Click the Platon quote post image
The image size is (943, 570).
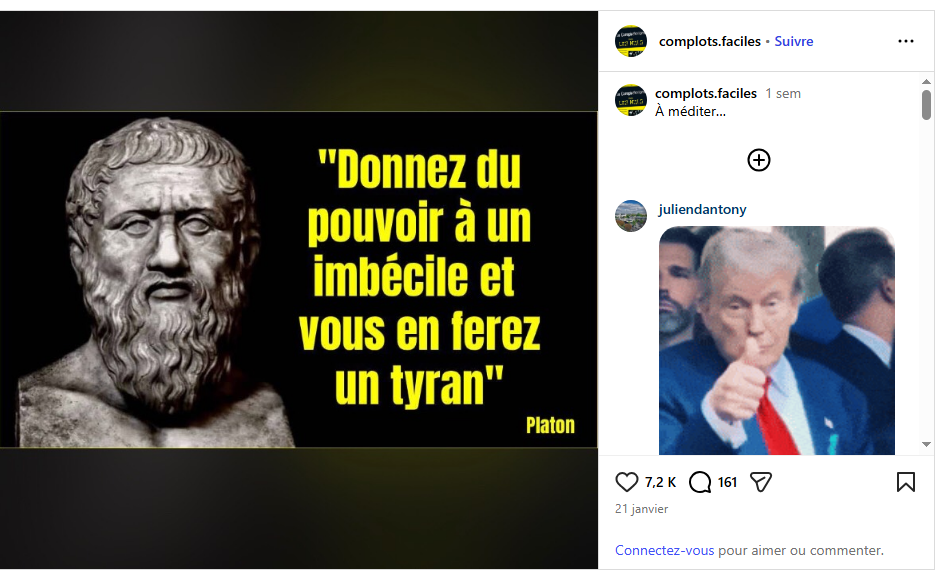tap(299, 280)
